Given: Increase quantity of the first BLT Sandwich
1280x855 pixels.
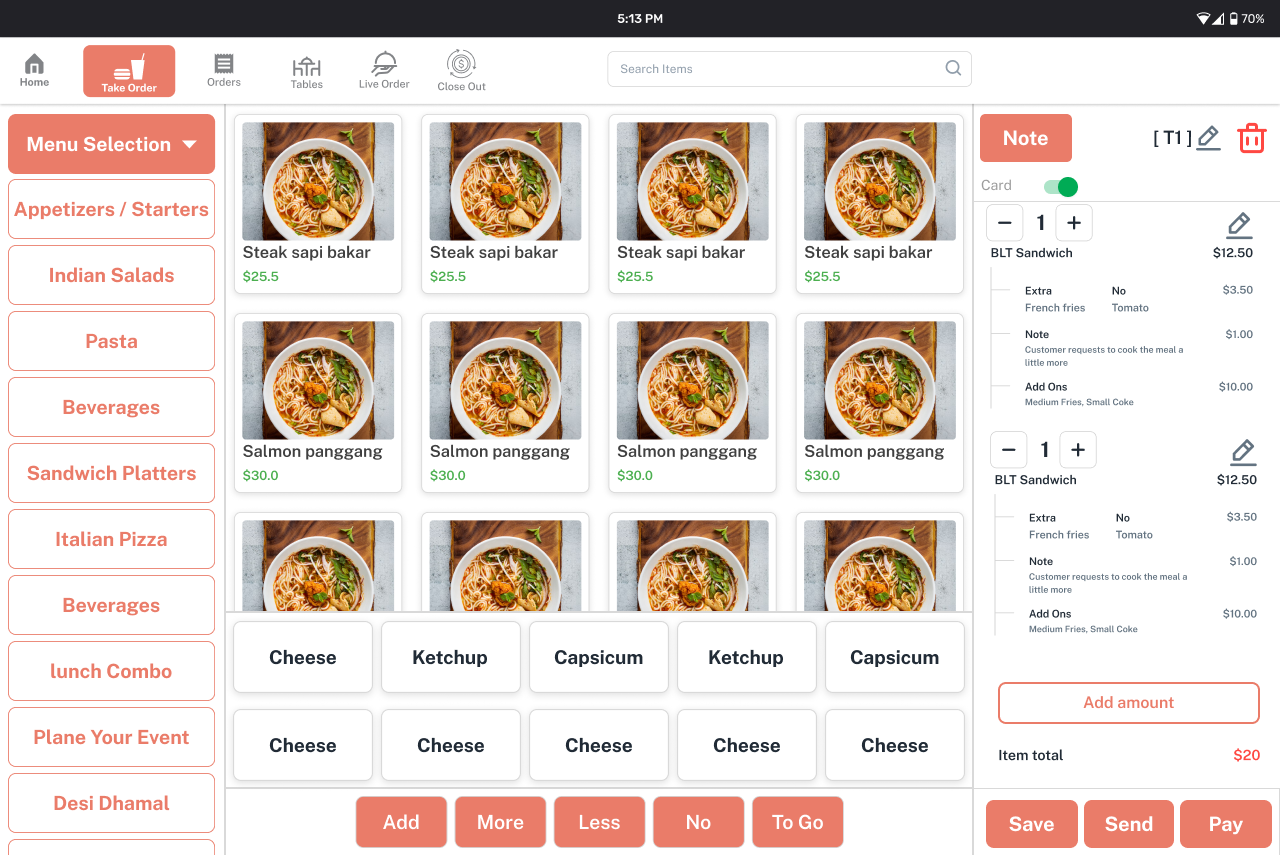Looking at the screenshot, I should (x=1074, y=223).
